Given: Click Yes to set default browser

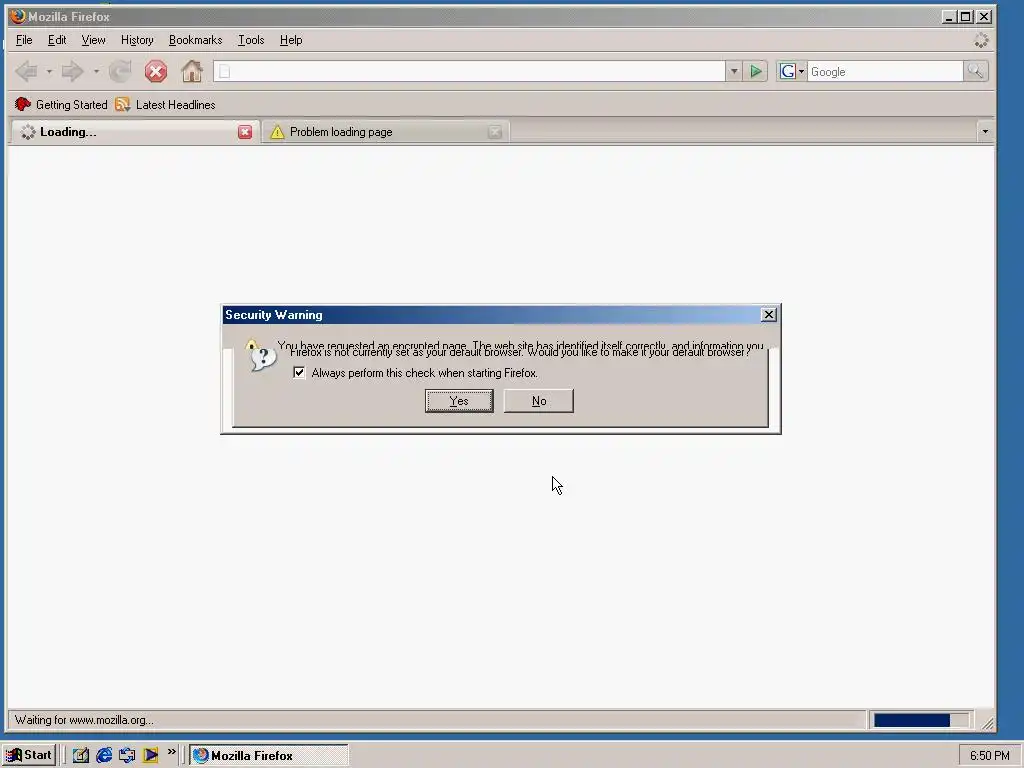Looking at the screenshot, I should coord(459,400).
